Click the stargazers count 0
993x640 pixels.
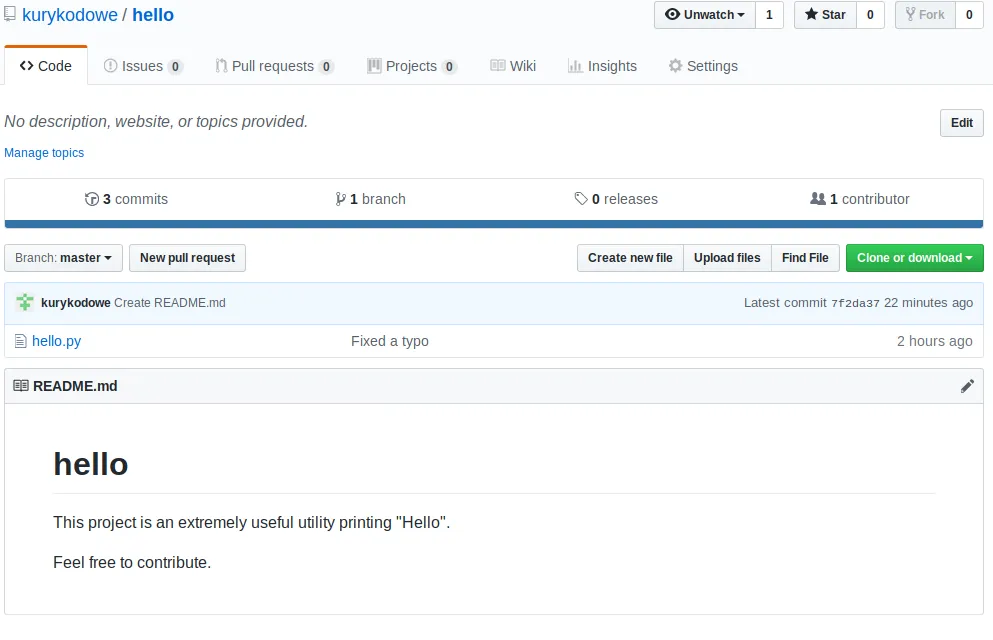[x=870, y=15]
